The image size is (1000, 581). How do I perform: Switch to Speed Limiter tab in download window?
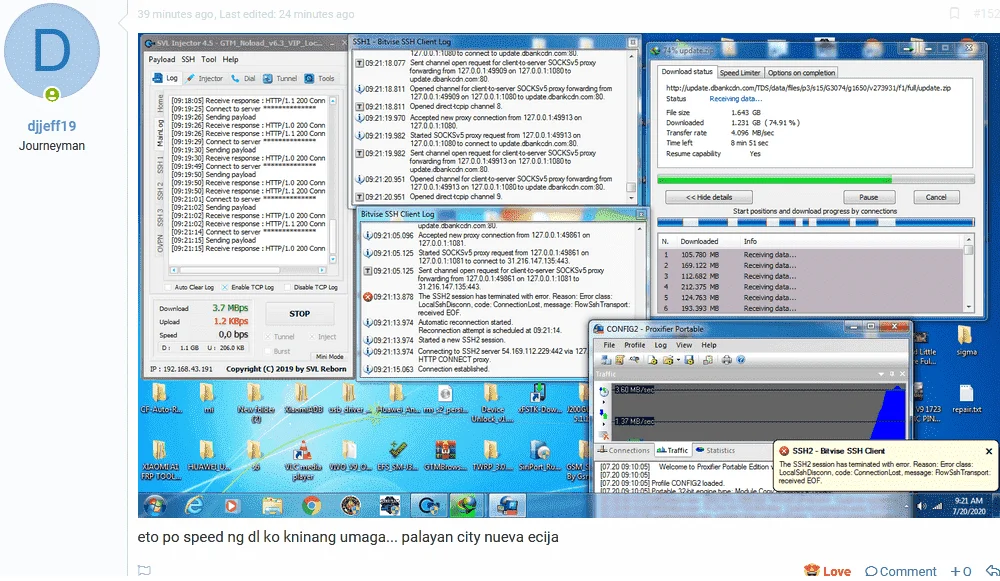coord(739,73)
